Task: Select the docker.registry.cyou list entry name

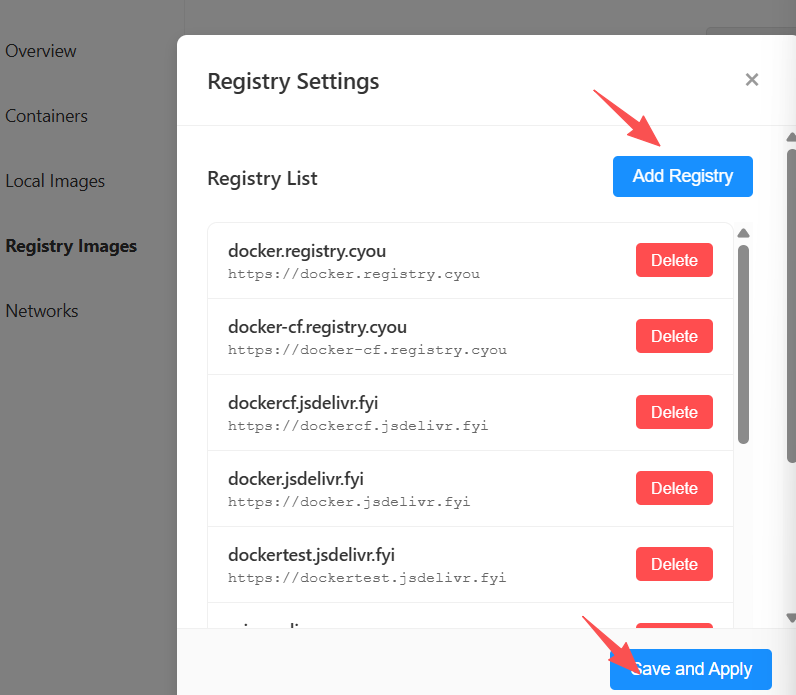Action: click(307, 251)
